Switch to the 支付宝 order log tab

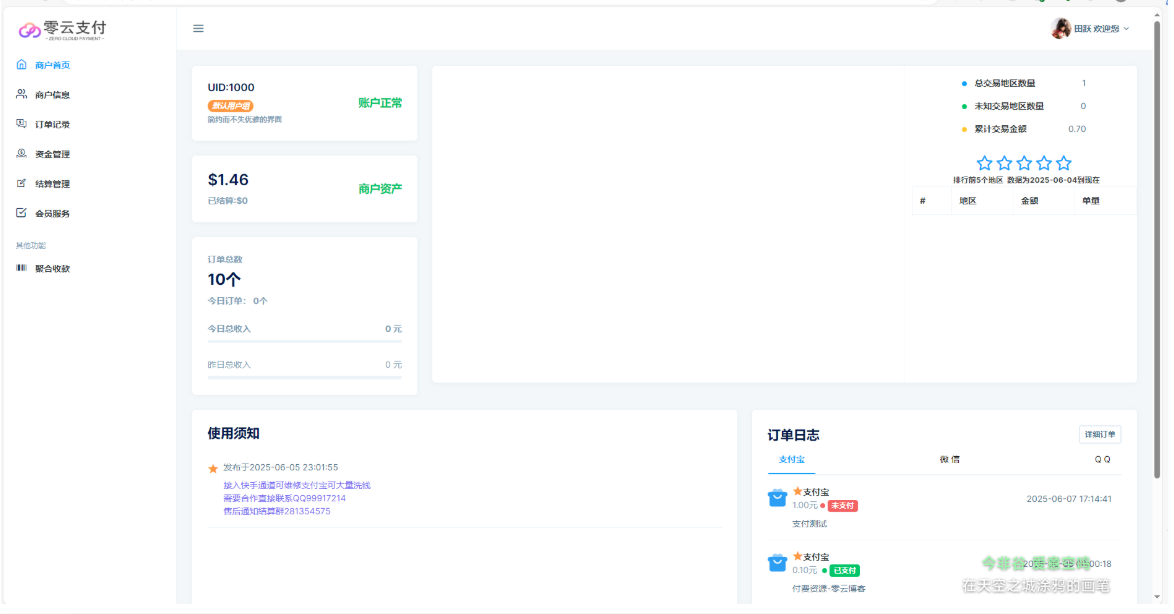(791, 460)
